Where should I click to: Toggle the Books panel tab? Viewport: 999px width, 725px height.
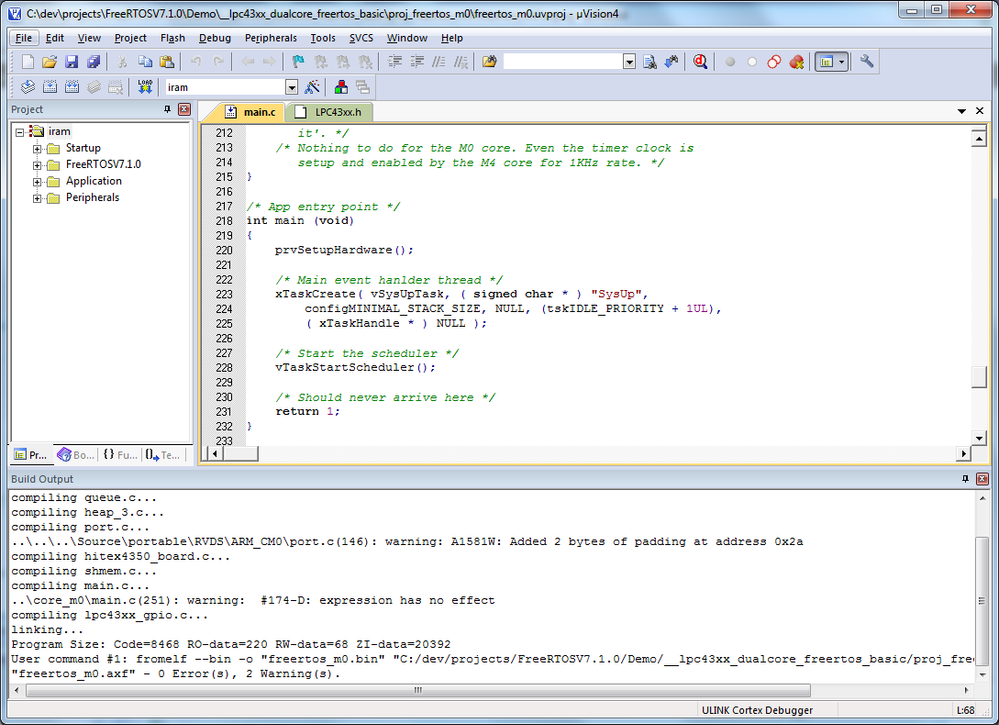coord(75,455)
